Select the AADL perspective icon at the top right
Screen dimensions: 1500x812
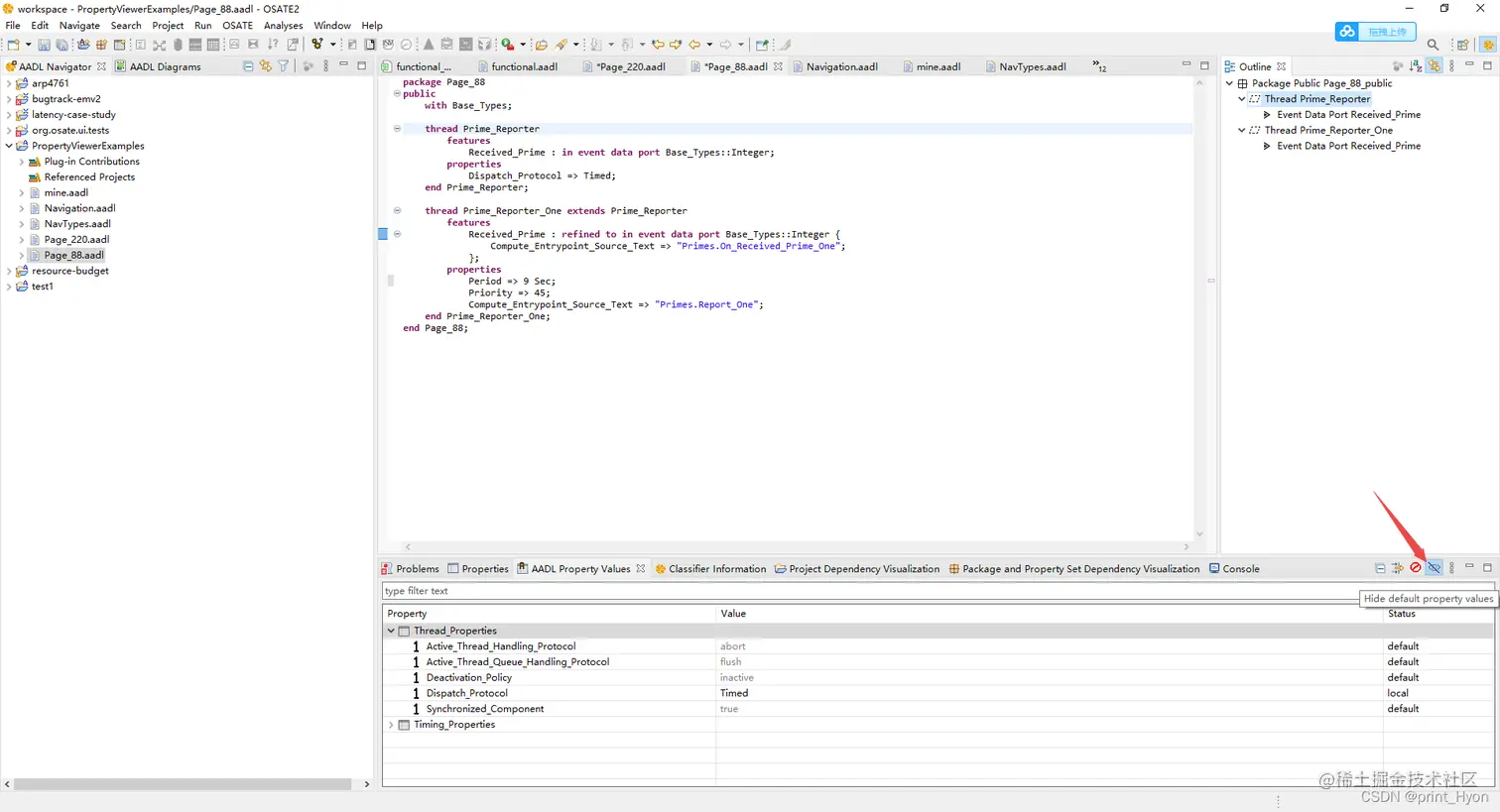click(1487, 45)
